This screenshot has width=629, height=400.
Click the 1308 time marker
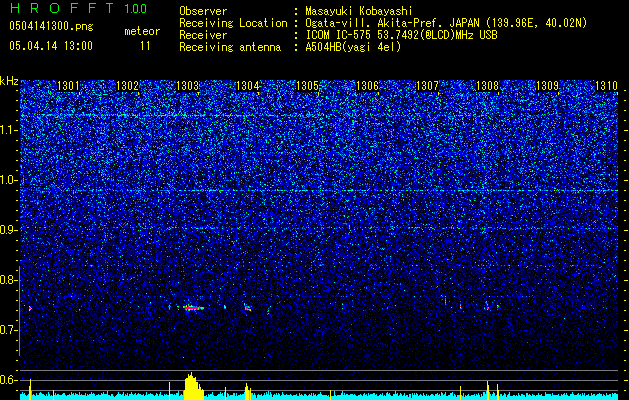[487, 86]
